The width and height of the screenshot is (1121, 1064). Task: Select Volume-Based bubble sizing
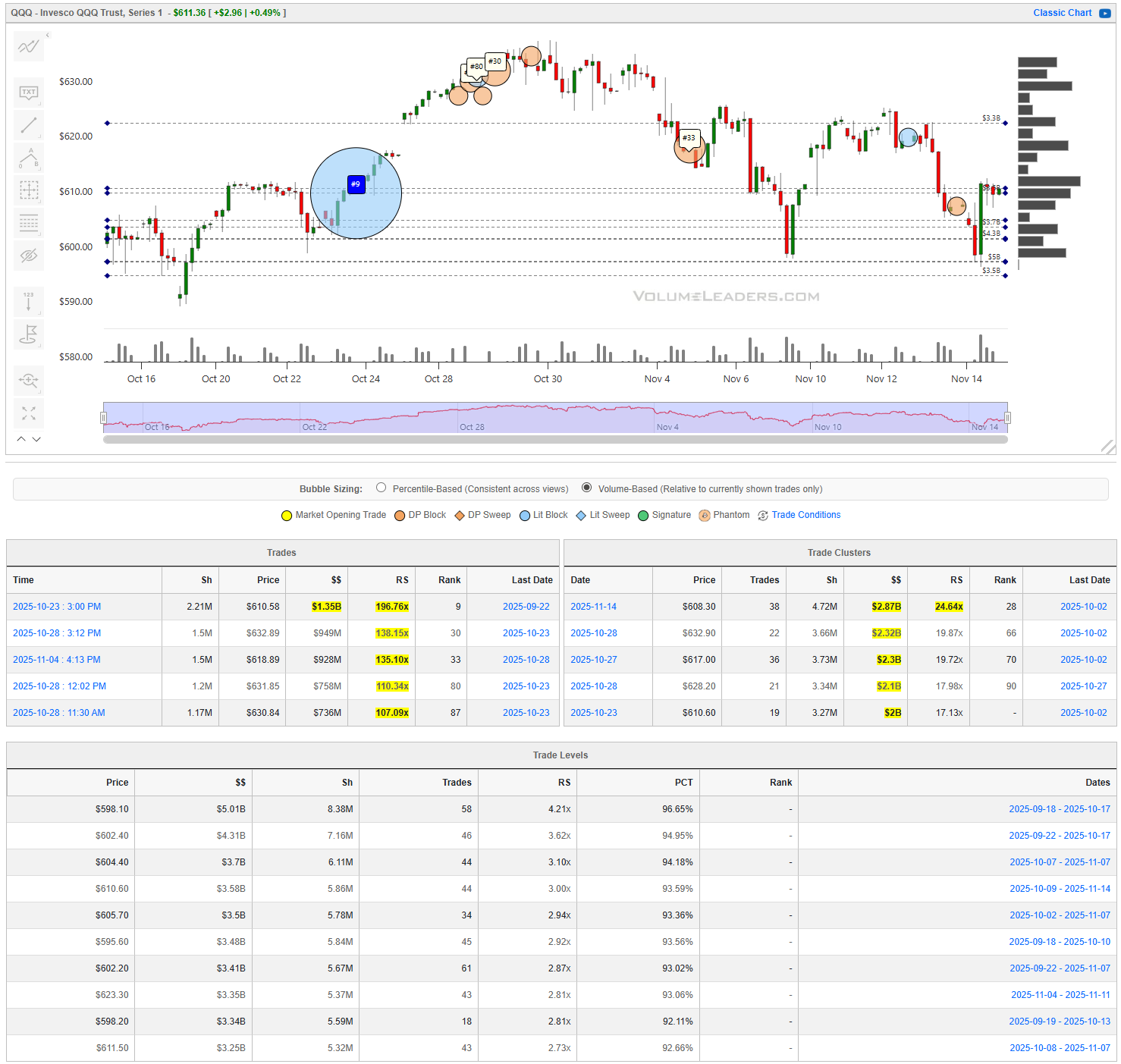pos(586,488)
